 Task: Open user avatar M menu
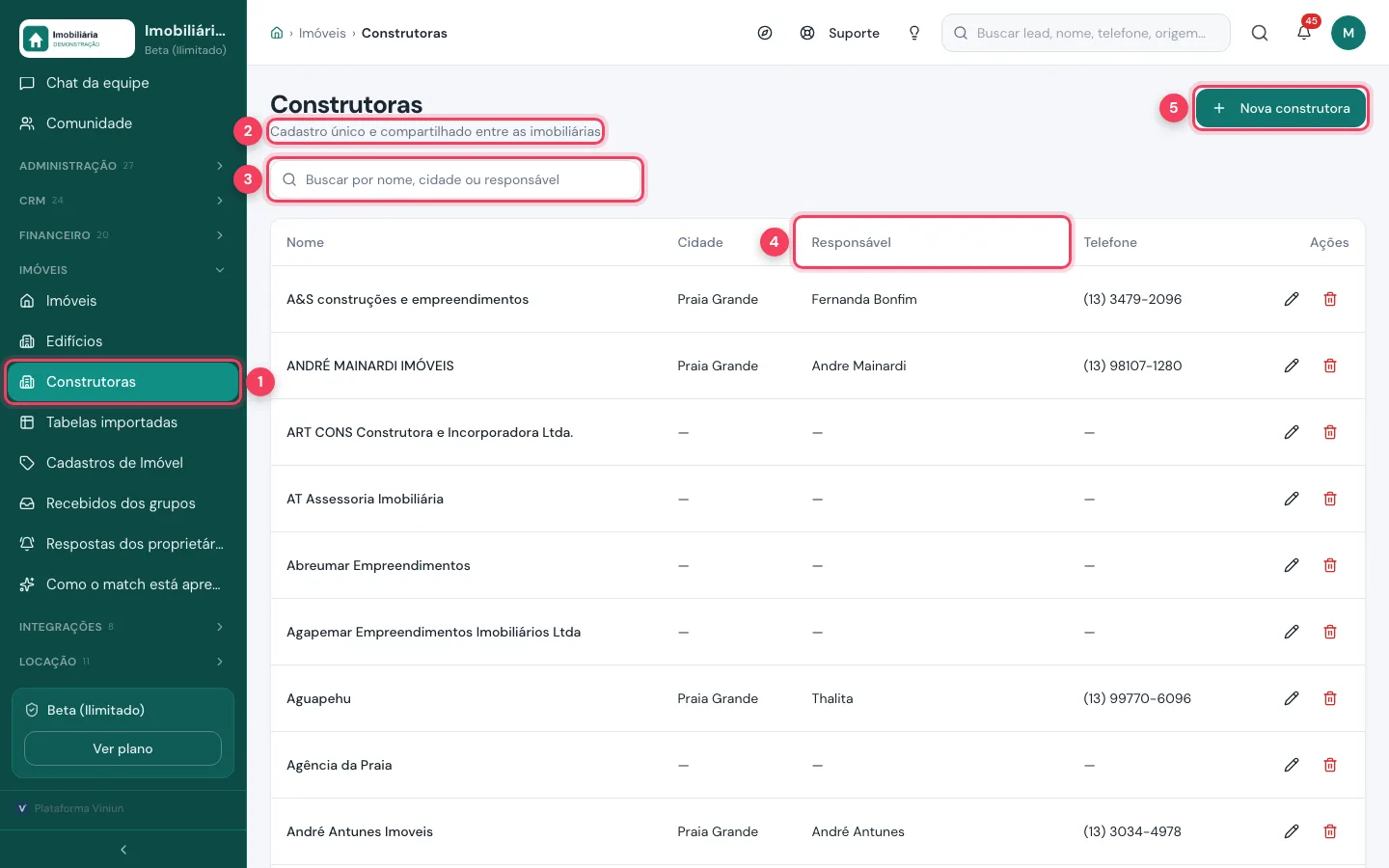pyautogui.click(x=1348, y=33)
